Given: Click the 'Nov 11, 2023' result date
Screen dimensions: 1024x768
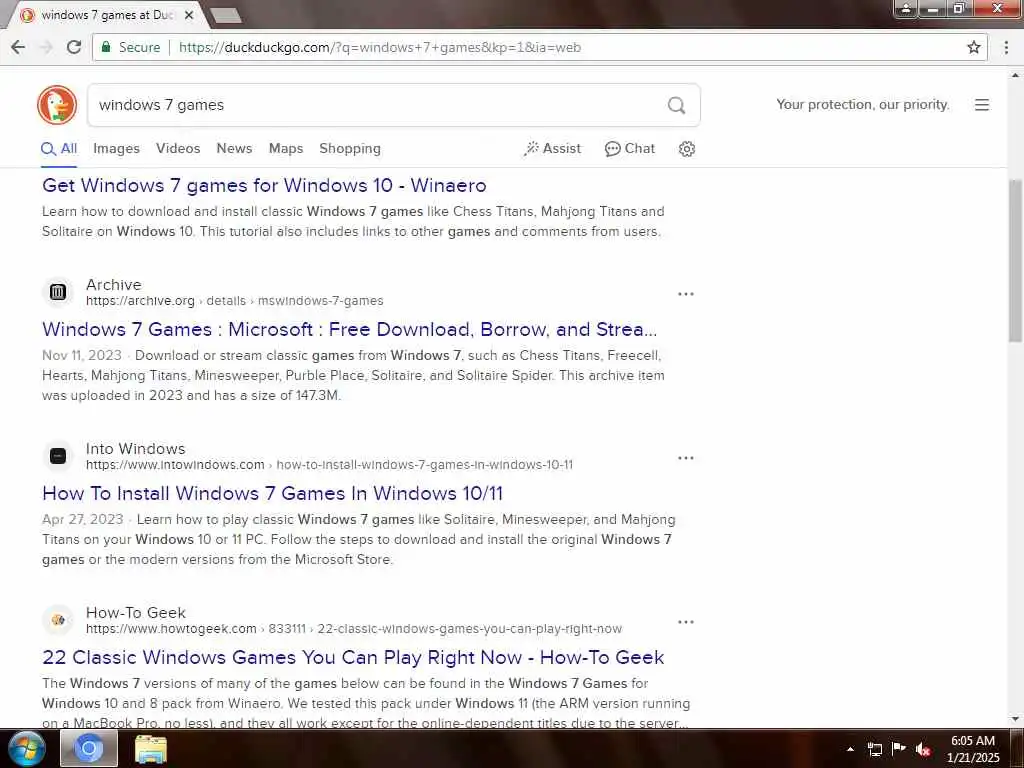Looking at the screenshot, I should 82,355.
